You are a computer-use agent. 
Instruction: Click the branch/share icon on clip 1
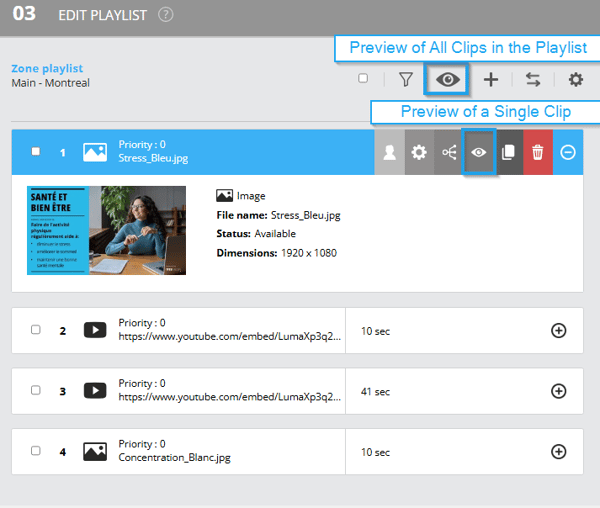[x=449, y=152]
